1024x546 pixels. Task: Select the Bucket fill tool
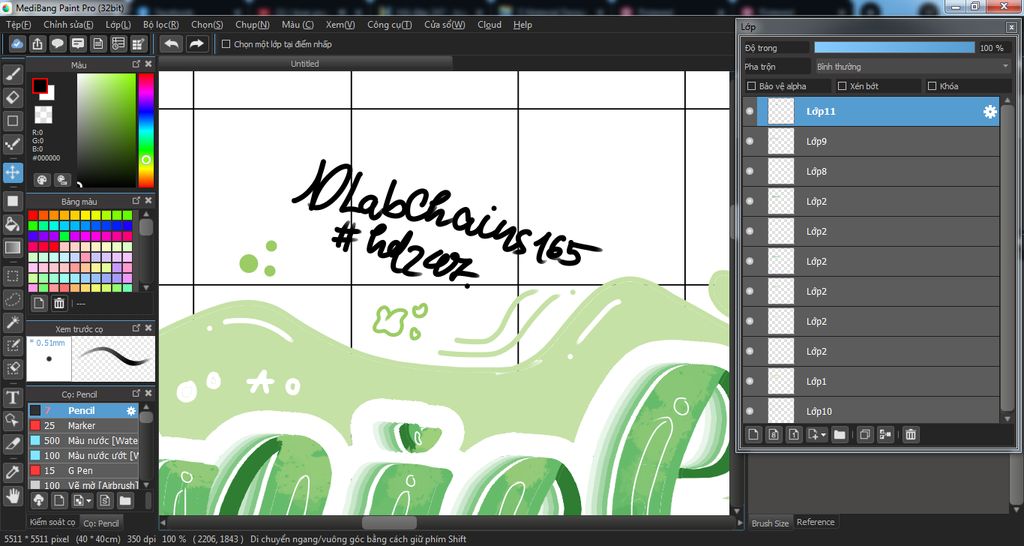(12, 225)
